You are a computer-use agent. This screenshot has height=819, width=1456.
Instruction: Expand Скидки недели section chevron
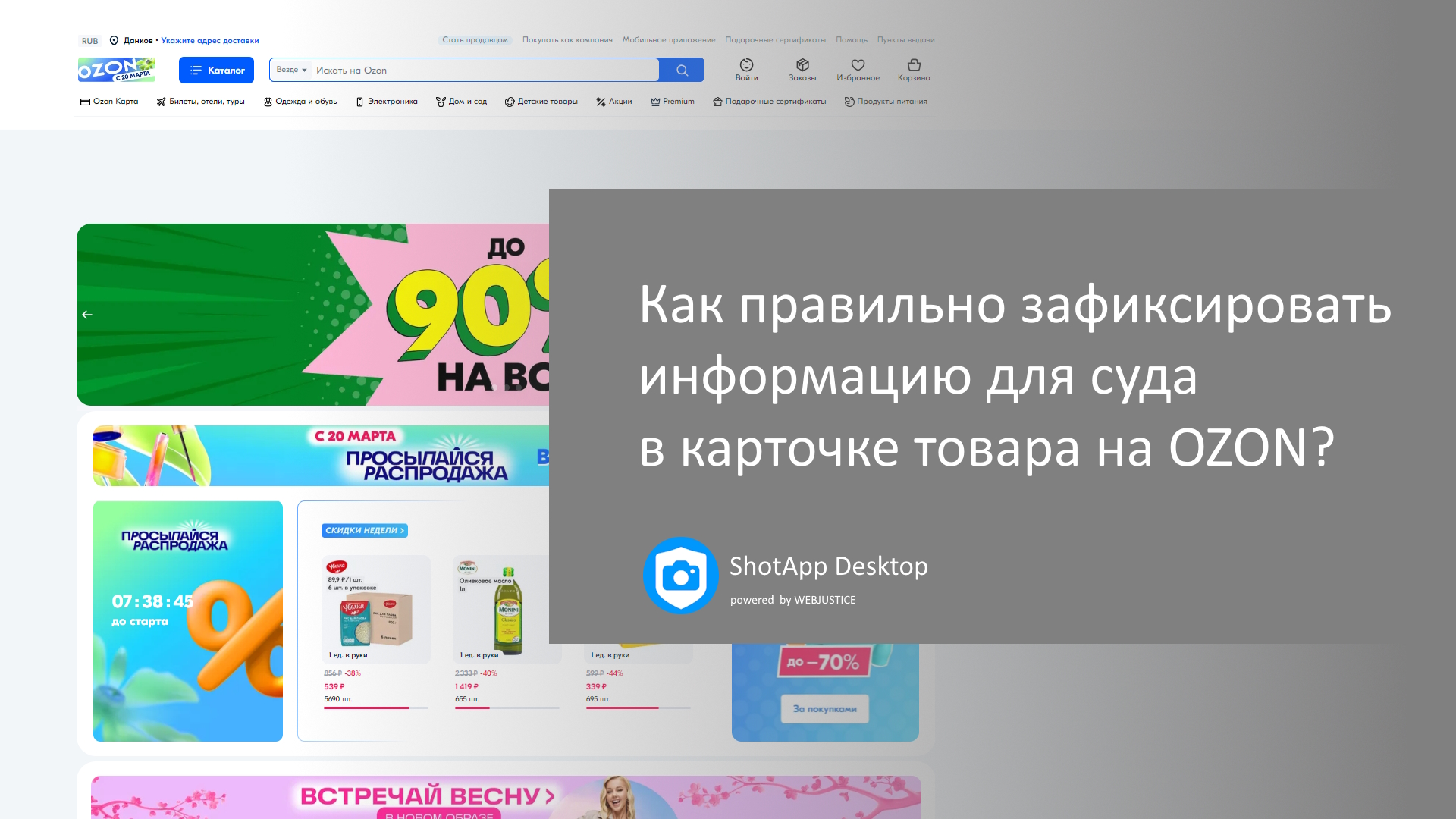pyautogui.click(x=403, y=531)
